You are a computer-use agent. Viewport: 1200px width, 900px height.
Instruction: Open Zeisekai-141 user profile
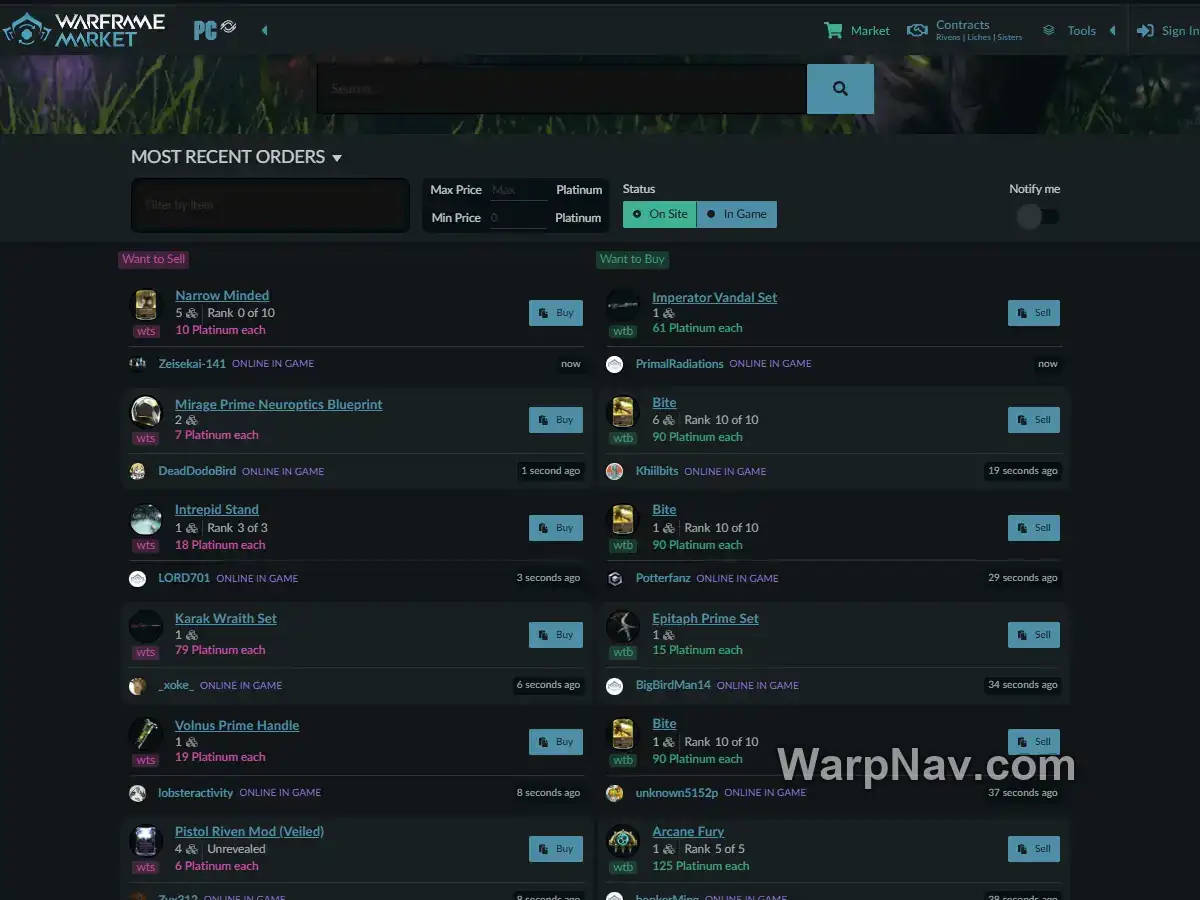192,364
